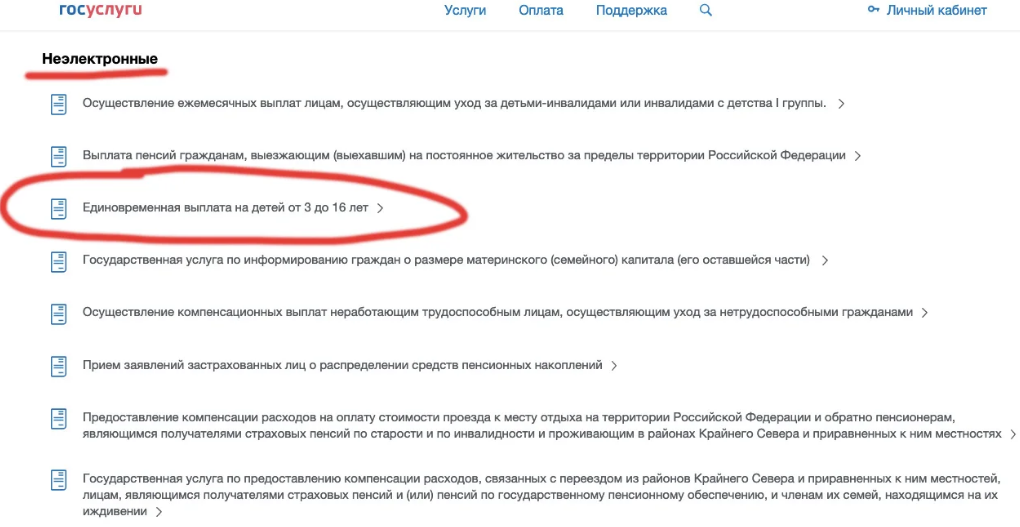Click chevron after приравненных к ним местностях
The width and height of the screenshot is (1020, 527).
(x=1013, y=434)
